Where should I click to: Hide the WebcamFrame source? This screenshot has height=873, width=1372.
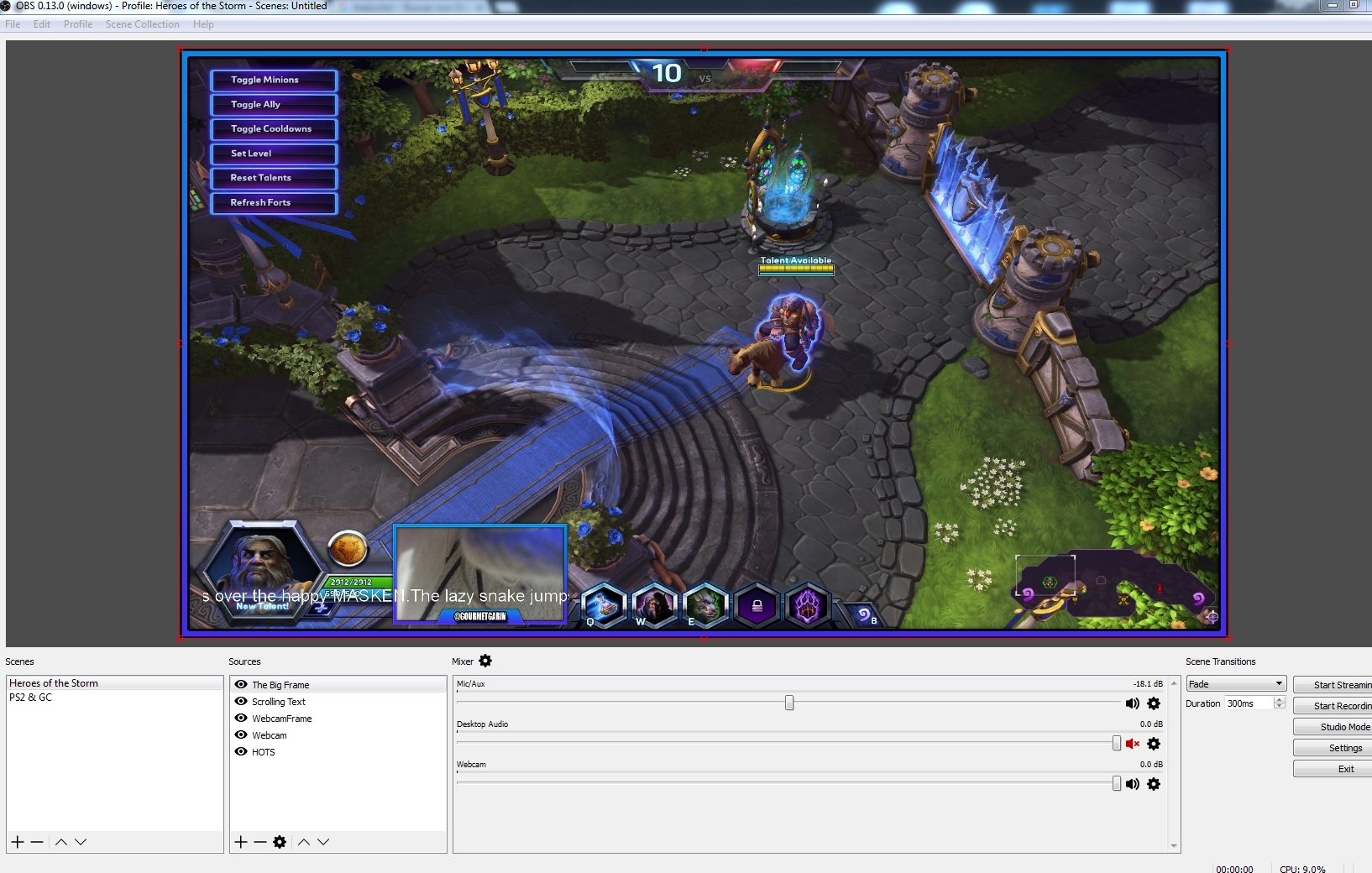(x=241, y=719)
